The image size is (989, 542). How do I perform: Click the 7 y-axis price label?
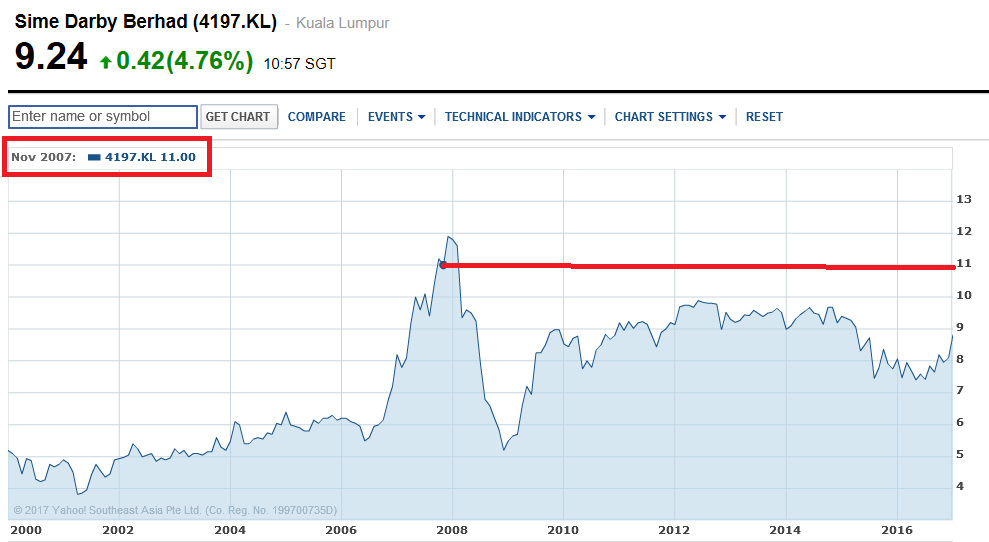tap(960, 391)
